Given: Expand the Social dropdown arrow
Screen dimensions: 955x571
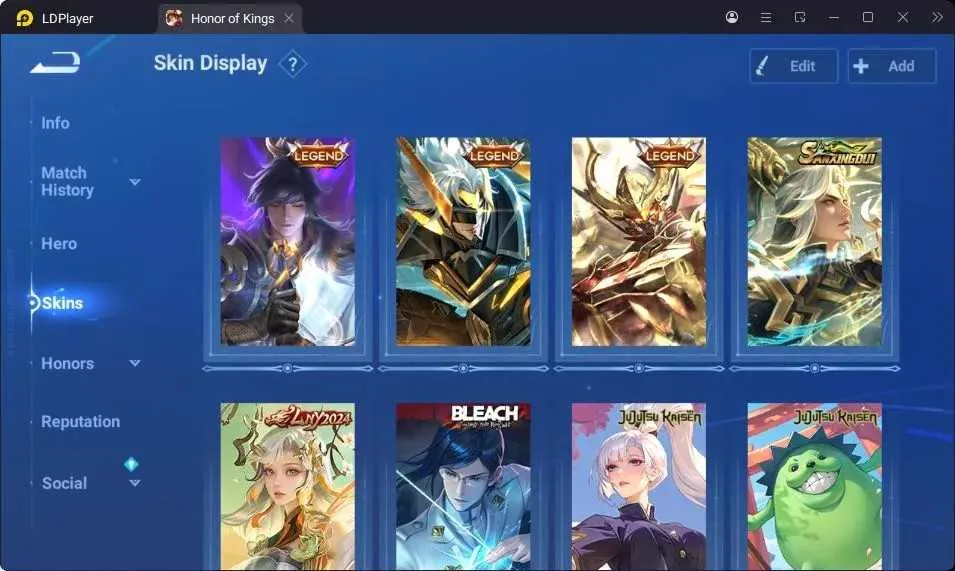Looking at the screenshot, I should pos(135,483).
